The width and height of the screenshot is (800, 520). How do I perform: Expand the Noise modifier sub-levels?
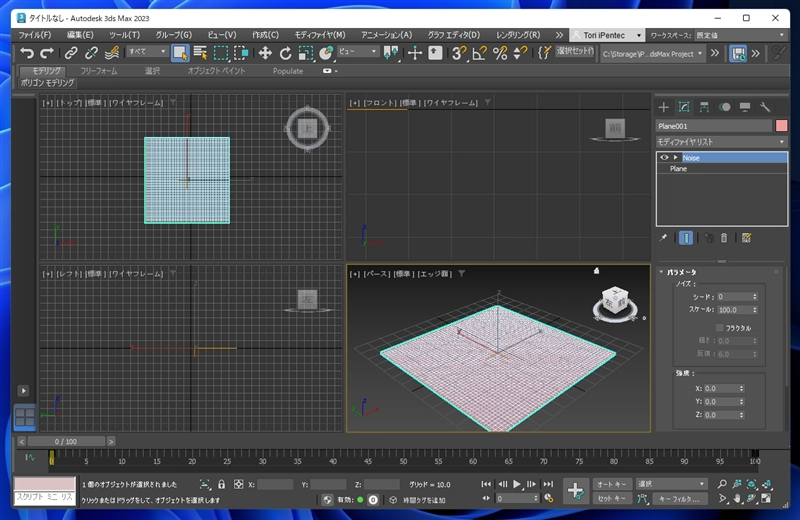(x=676, y=158)
